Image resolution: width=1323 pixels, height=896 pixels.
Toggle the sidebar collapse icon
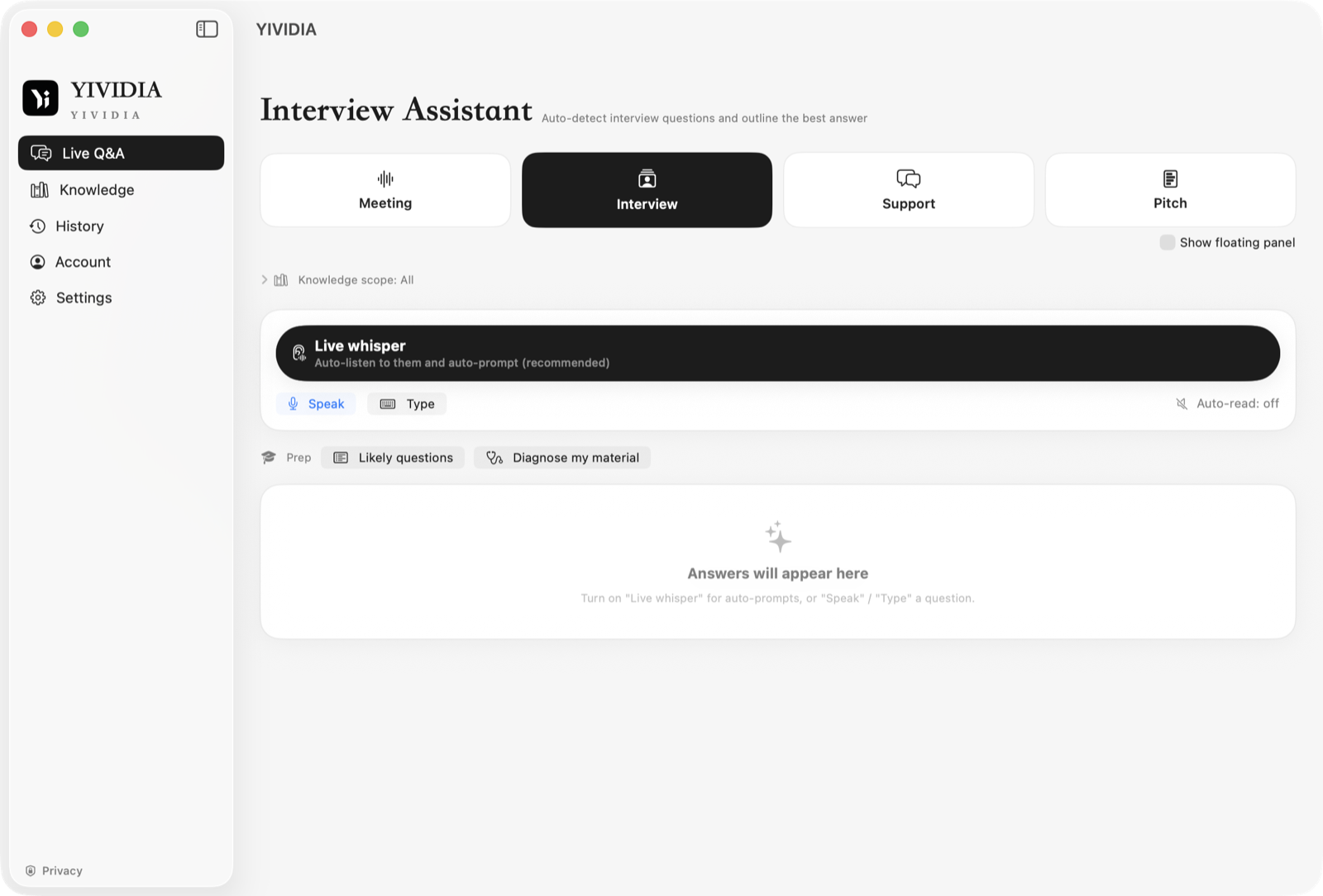[207, 29]
